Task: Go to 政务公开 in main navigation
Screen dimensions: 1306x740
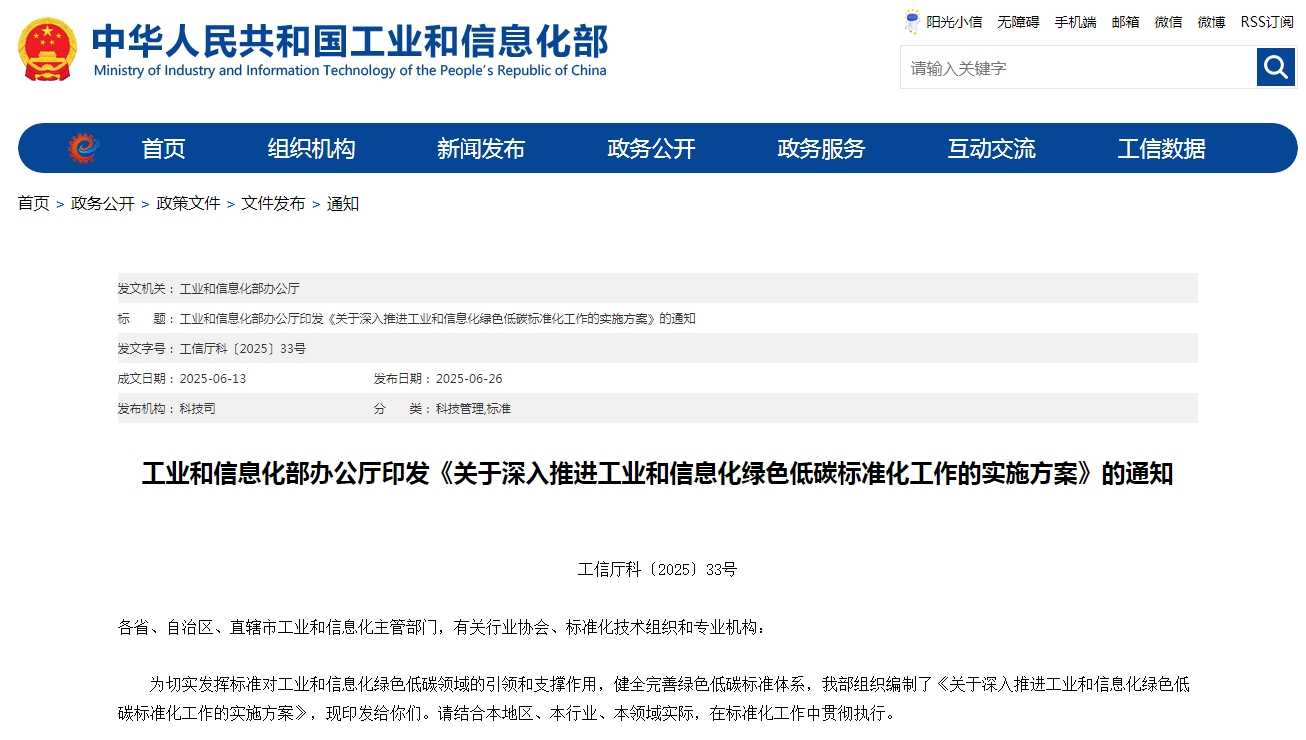Action: coord(651,149)
